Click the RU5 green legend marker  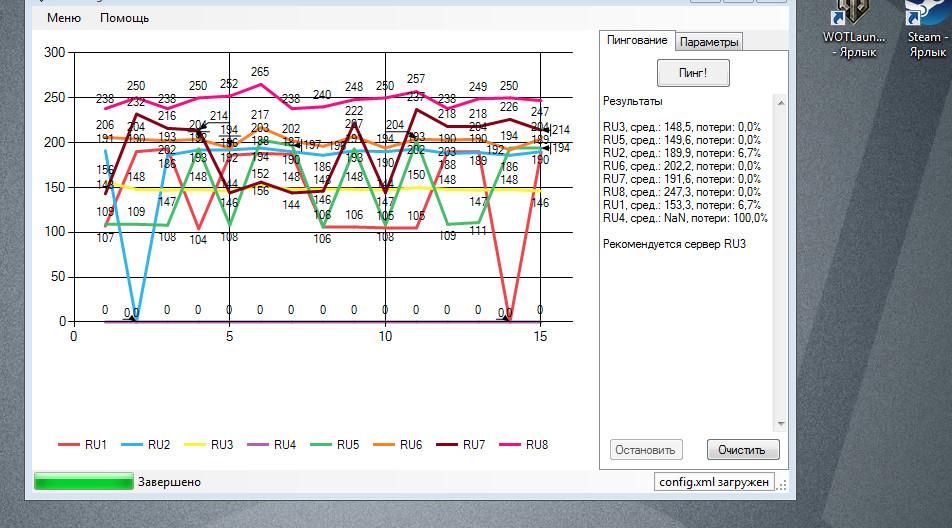pos(323,445)
